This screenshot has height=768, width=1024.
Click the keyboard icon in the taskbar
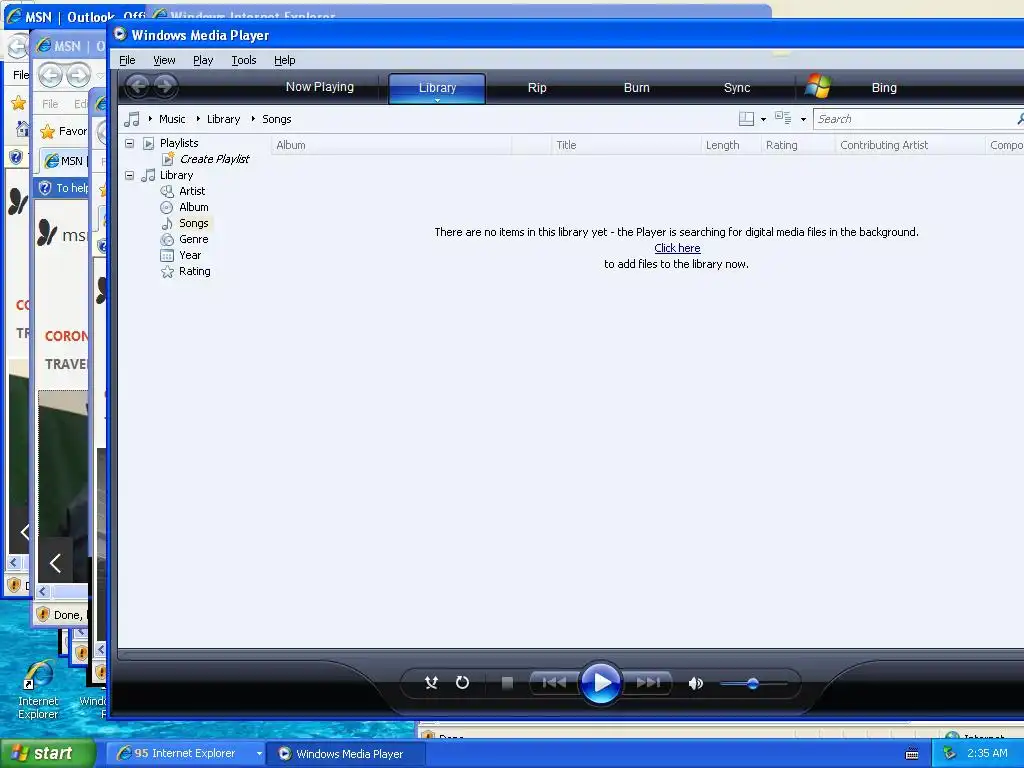click(912, 754)
